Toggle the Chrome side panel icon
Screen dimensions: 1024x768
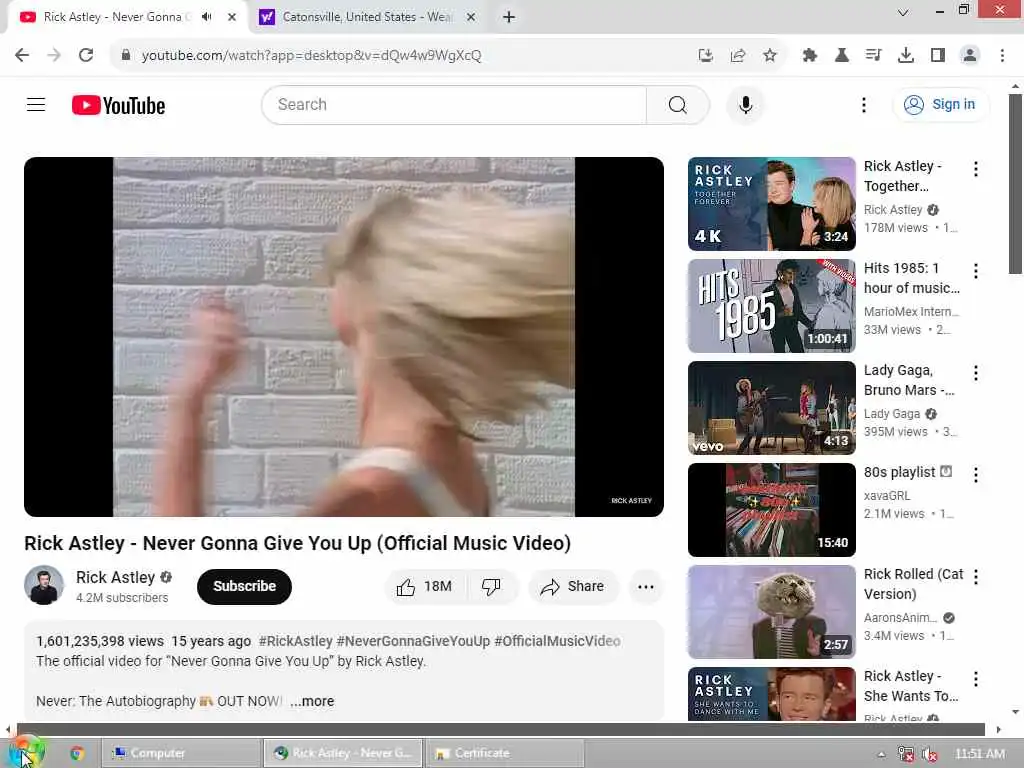pos(938,56)
